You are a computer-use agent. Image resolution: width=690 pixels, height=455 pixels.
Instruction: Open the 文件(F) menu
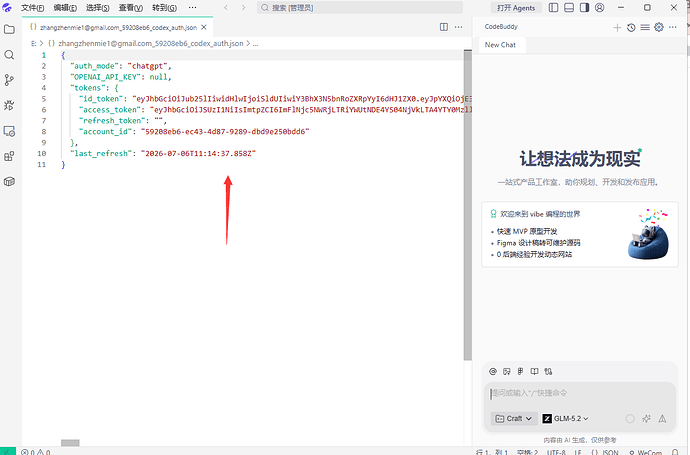pyautogui.click(x=33, y=7)
